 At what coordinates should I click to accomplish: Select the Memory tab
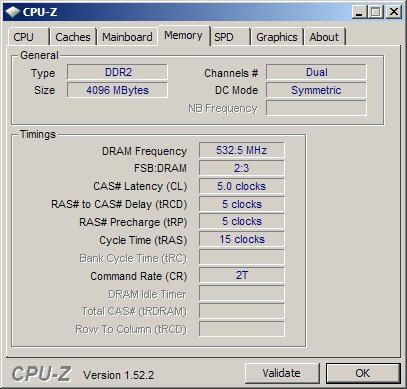coord(184,35)
